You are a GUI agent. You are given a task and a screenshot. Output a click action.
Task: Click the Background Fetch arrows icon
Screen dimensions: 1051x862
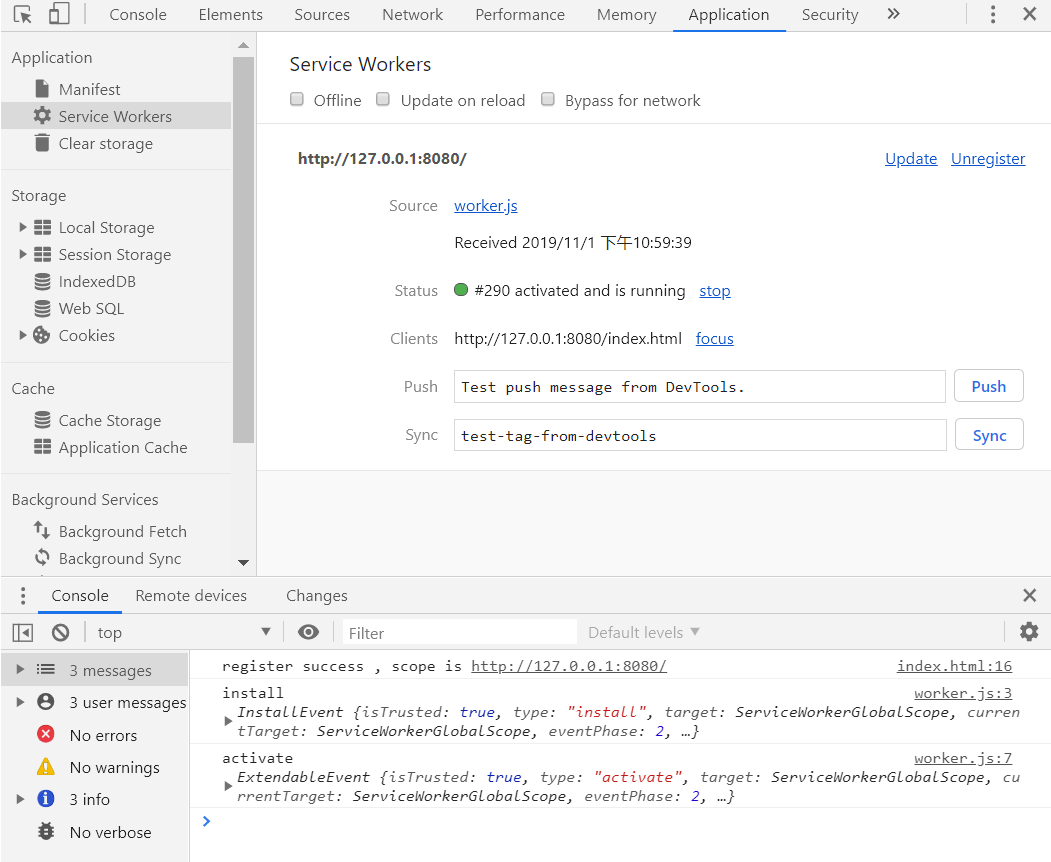42,530
